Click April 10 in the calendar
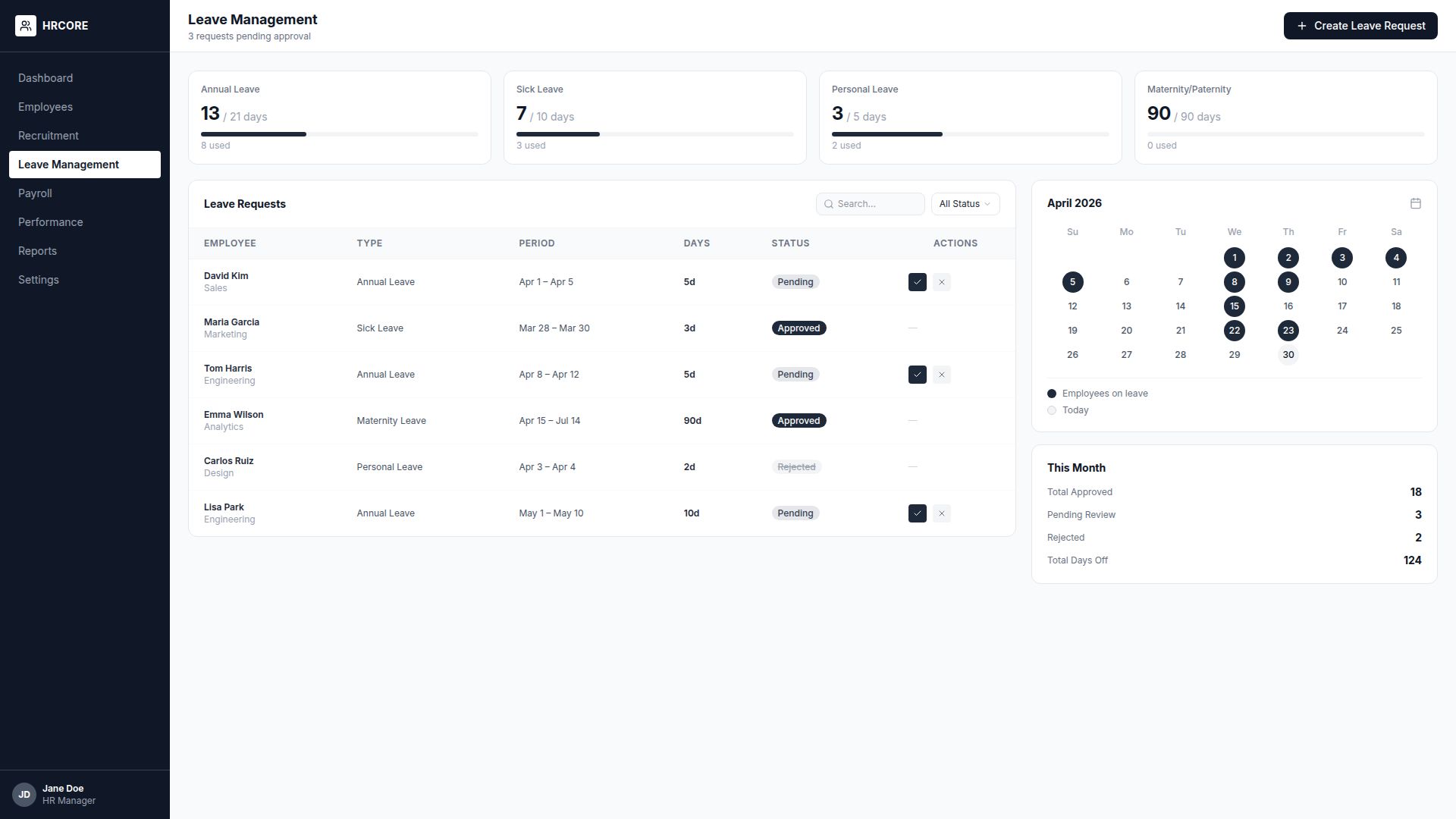The image size is (1456, 819). pos(1341,282)
